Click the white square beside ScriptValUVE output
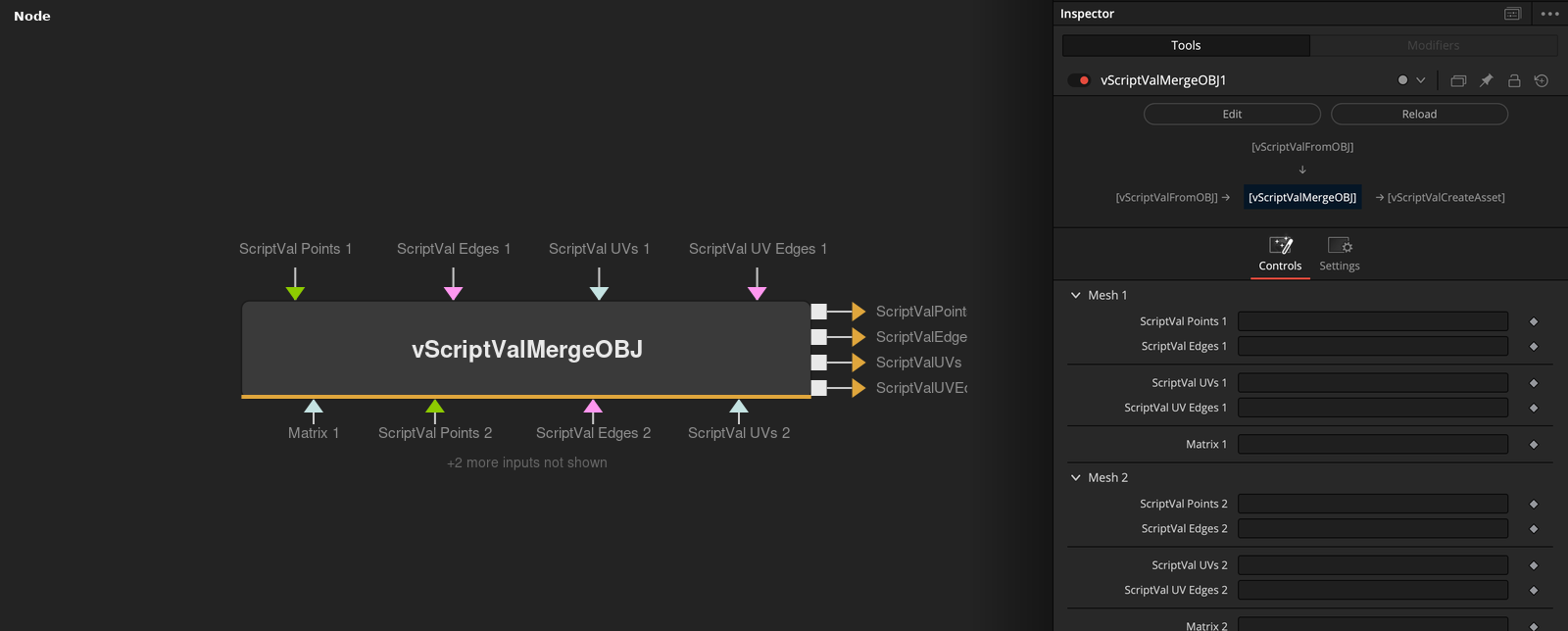 819,388
